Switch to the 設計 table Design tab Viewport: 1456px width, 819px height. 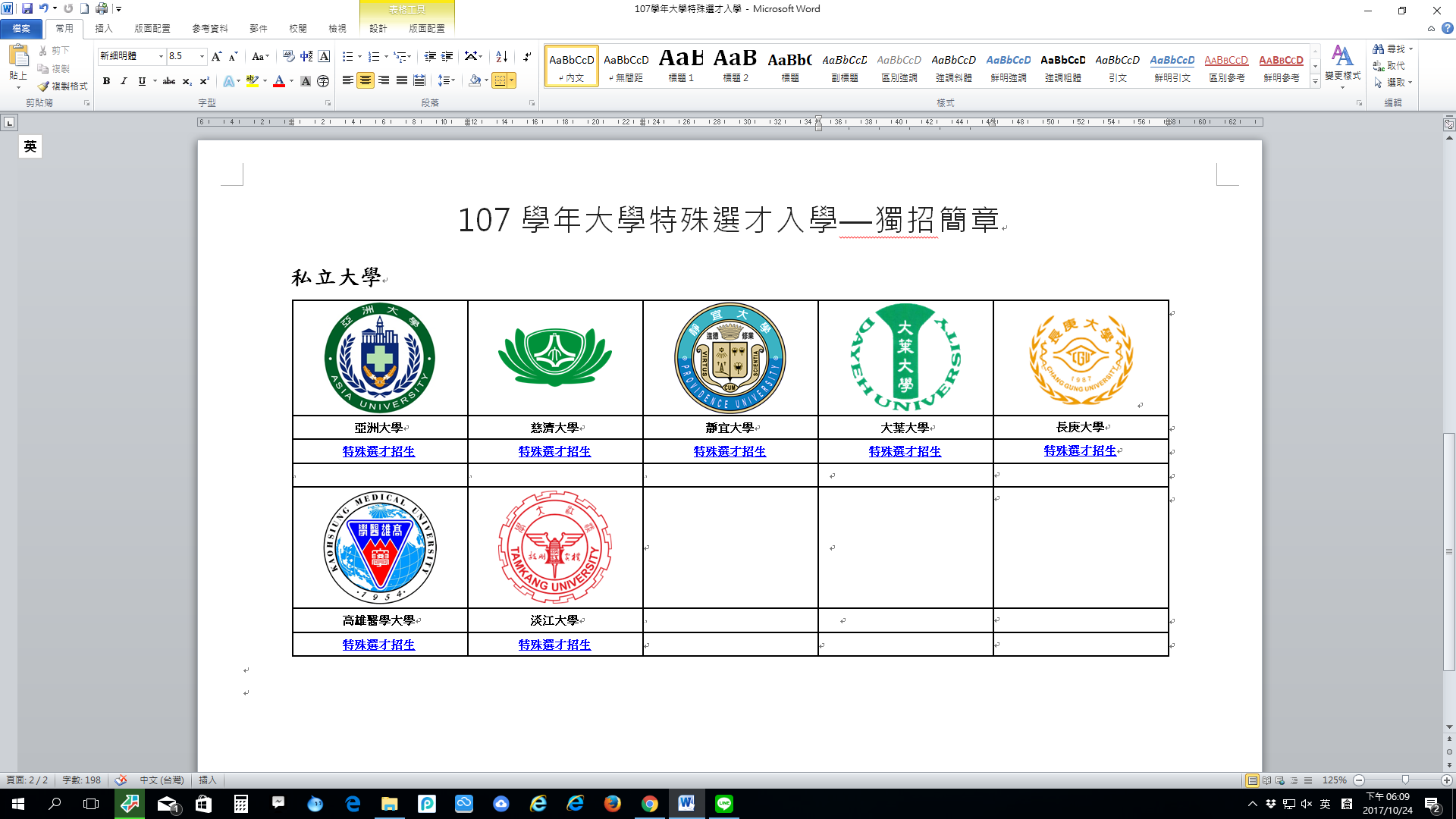pos(378,29)
